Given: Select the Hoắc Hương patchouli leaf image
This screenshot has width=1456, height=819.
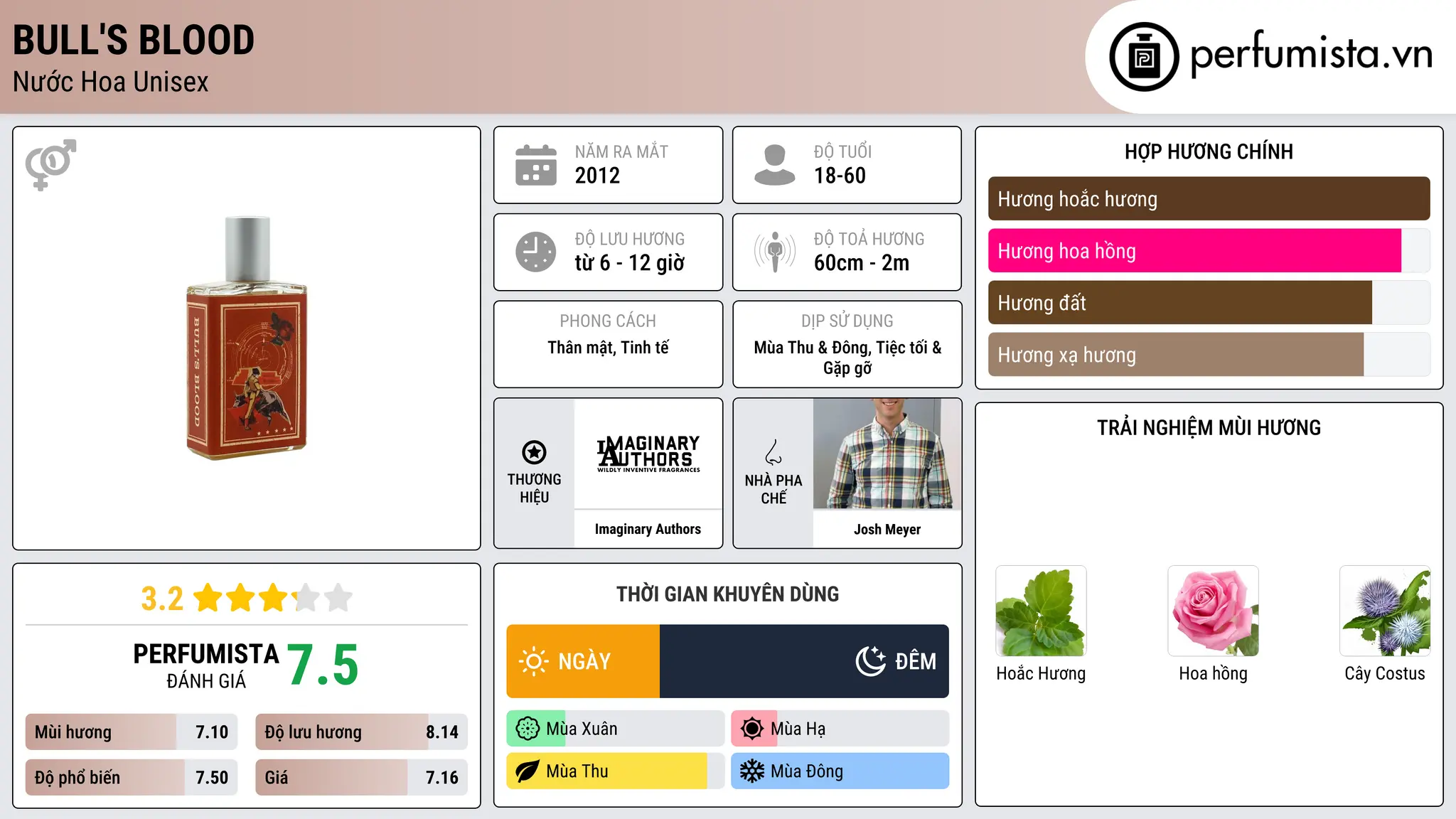Looking at the screenshot, I should [x=1041, y=611].
